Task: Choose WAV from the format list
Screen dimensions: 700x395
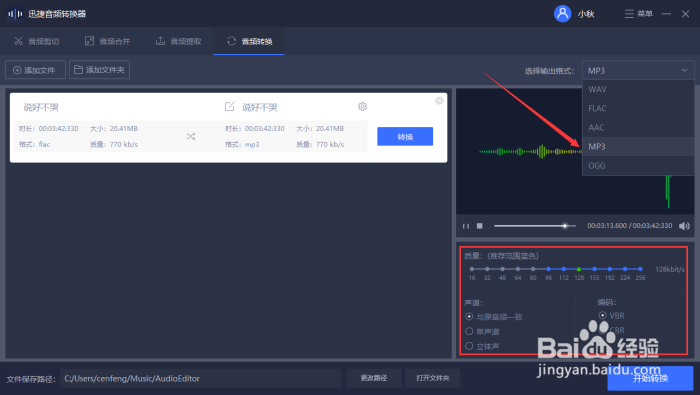Action: click(638, 89)
